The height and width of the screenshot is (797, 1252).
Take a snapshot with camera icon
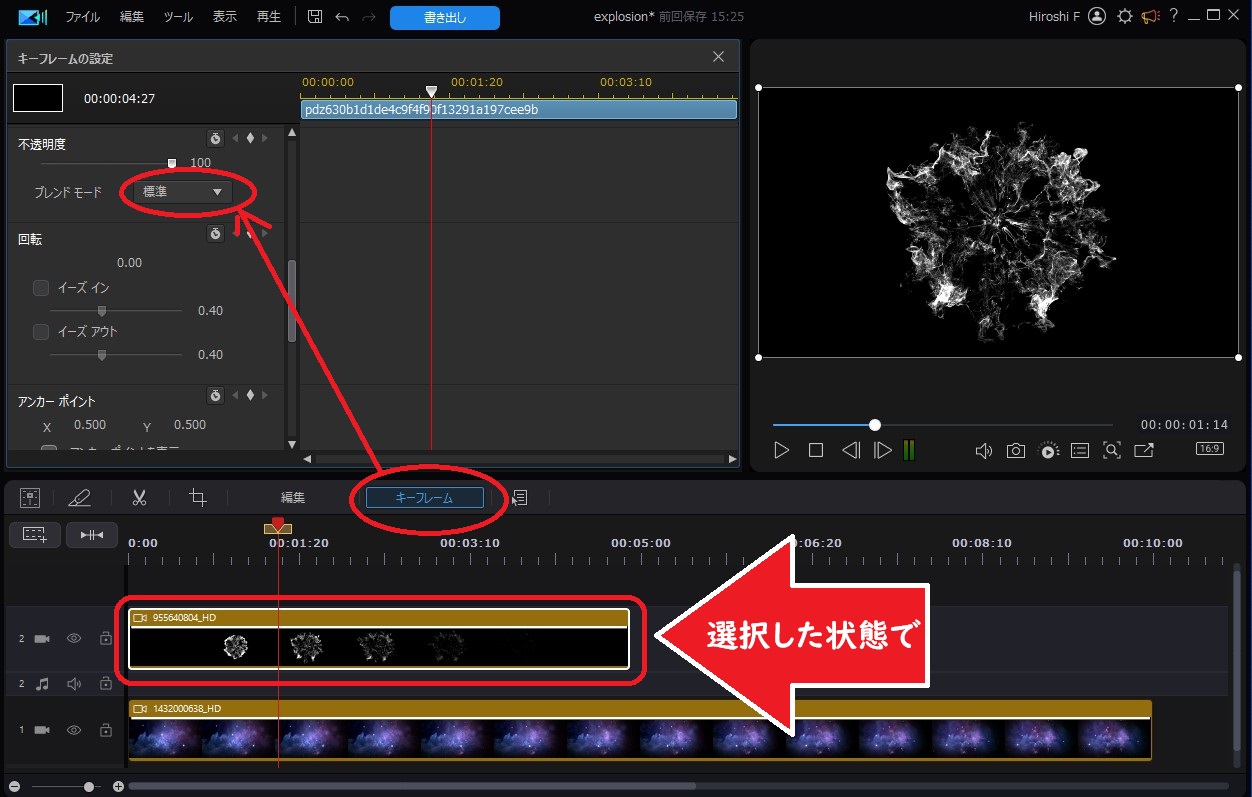(1016, 451)
